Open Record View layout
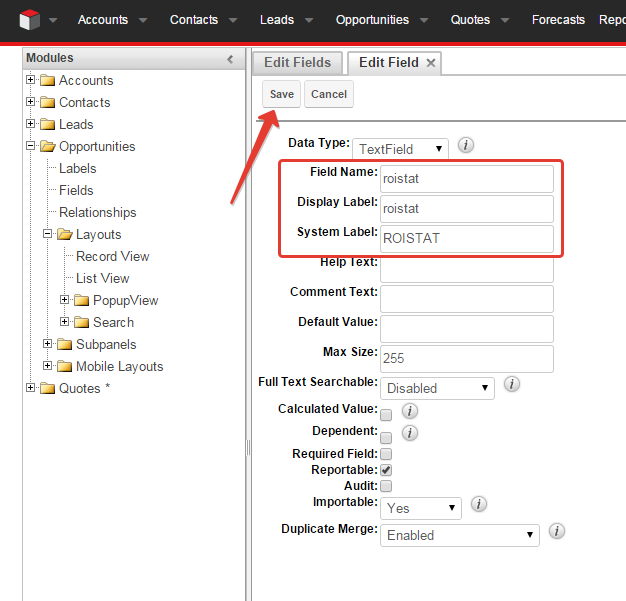 pos(113,256)
